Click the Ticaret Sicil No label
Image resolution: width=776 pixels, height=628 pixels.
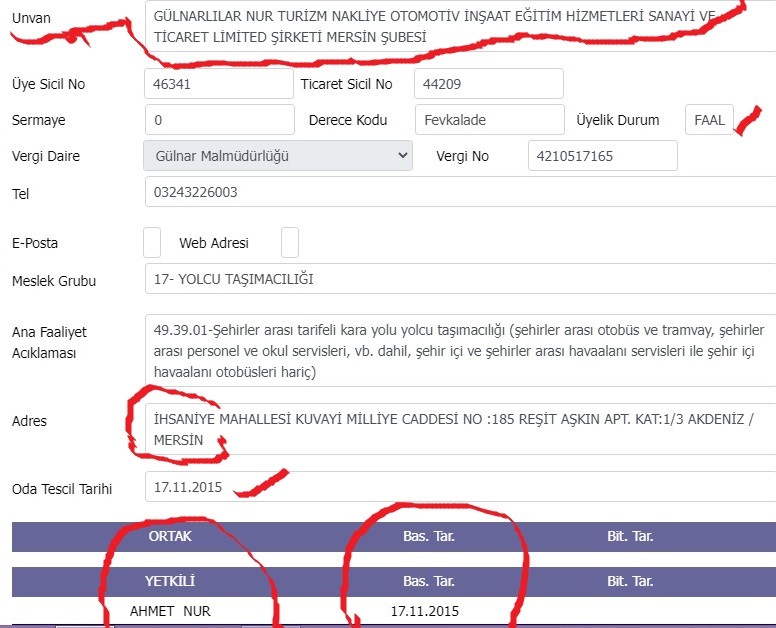pos(346,84)
